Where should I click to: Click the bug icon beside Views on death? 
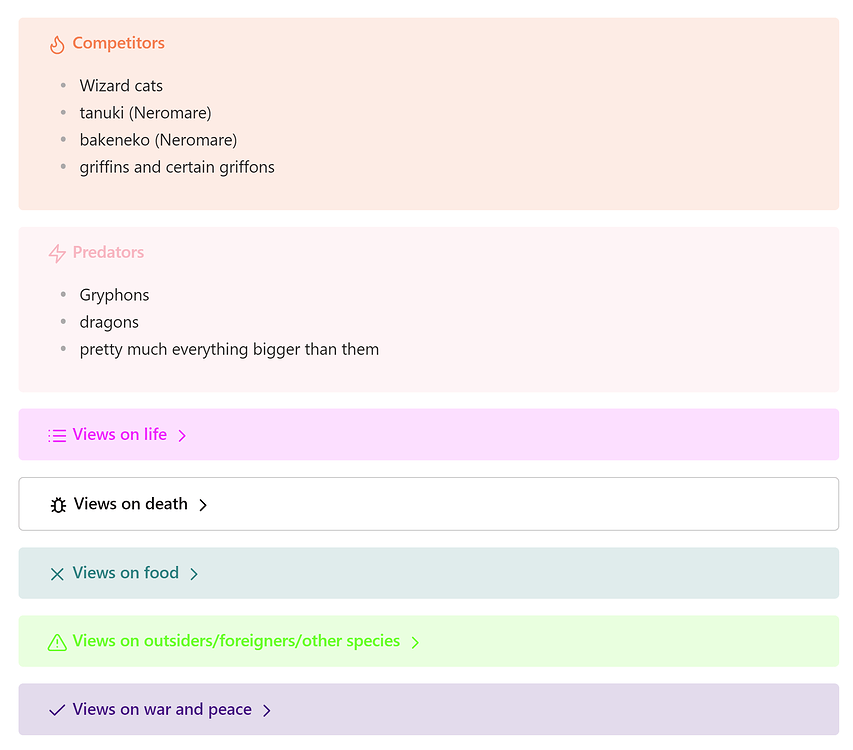[x=58, y=505]
